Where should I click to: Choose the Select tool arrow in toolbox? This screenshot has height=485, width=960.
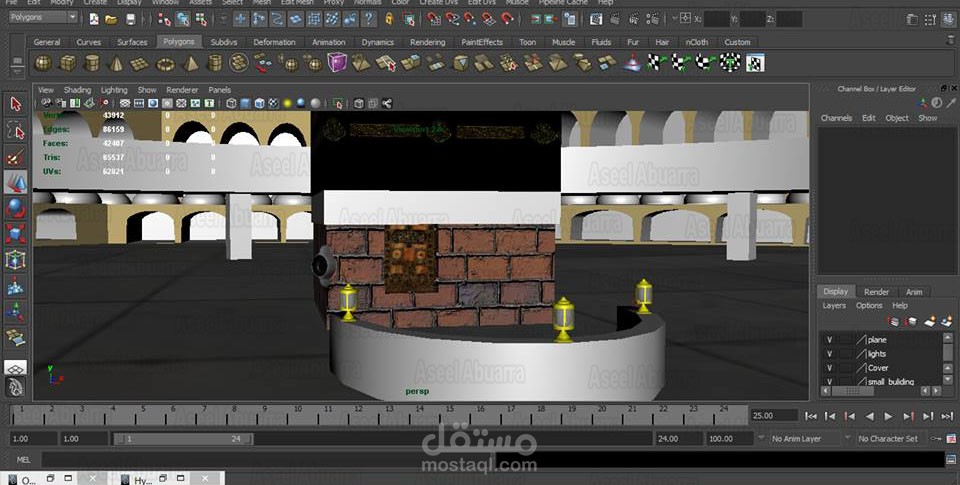coord(15,104)
